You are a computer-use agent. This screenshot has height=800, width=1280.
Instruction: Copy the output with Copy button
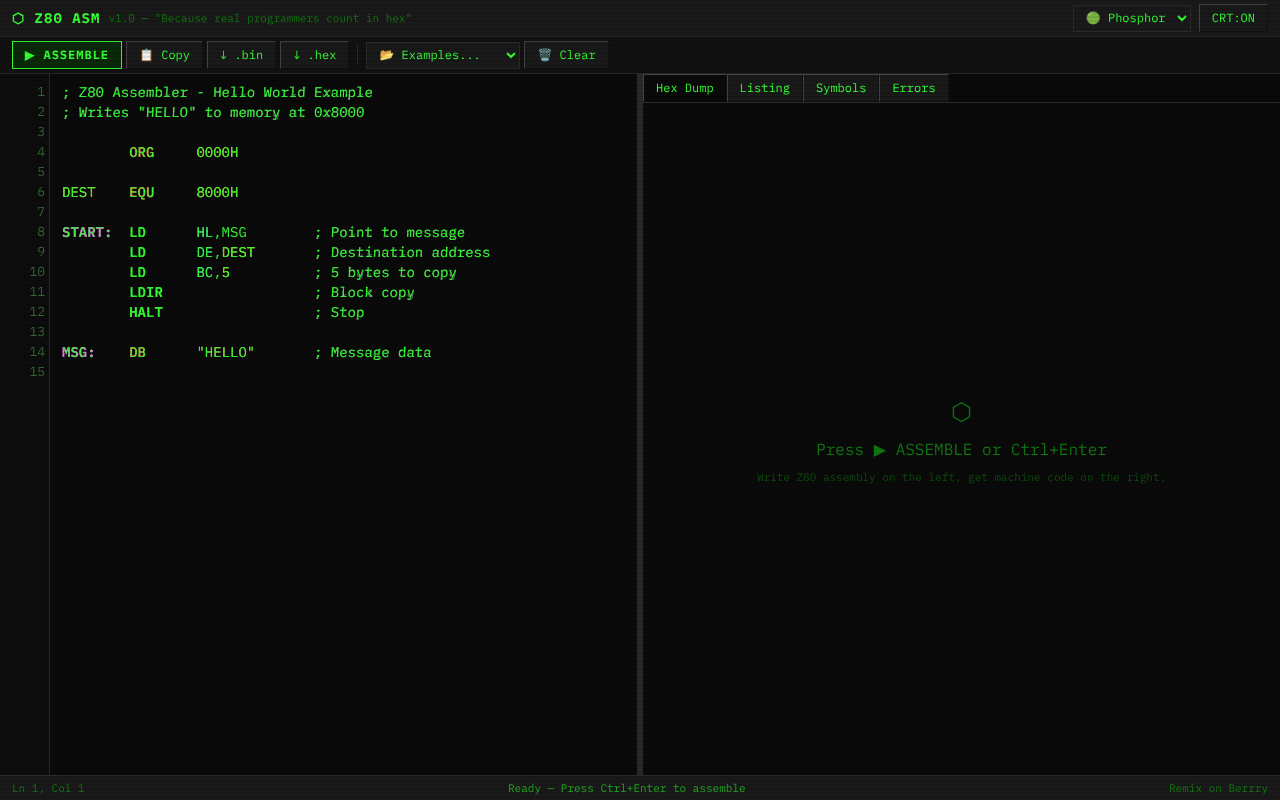coord(164,55)
